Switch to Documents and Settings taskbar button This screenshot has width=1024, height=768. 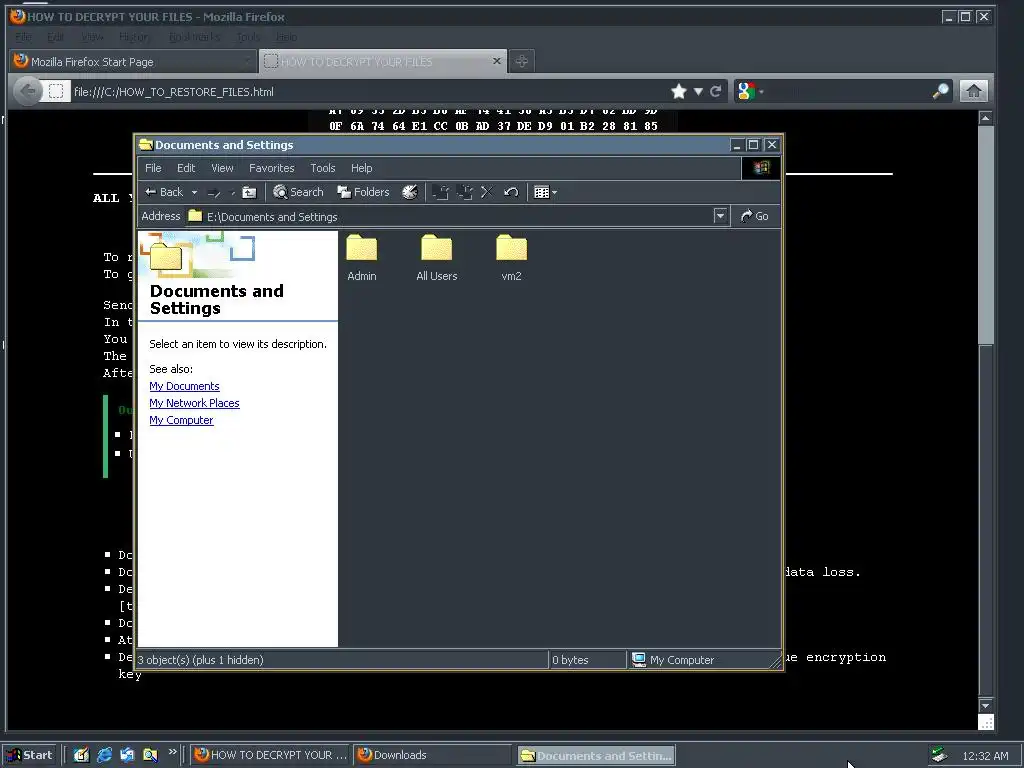[596, 756]
